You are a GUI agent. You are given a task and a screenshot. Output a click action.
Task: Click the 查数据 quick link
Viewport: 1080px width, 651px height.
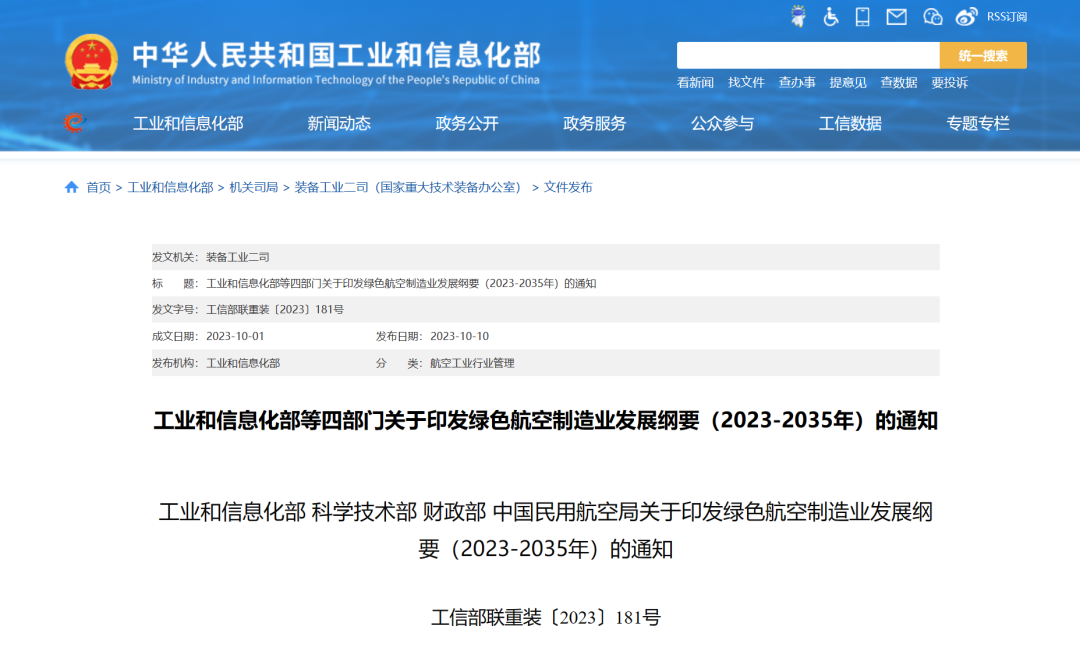(x=899, y=83)
